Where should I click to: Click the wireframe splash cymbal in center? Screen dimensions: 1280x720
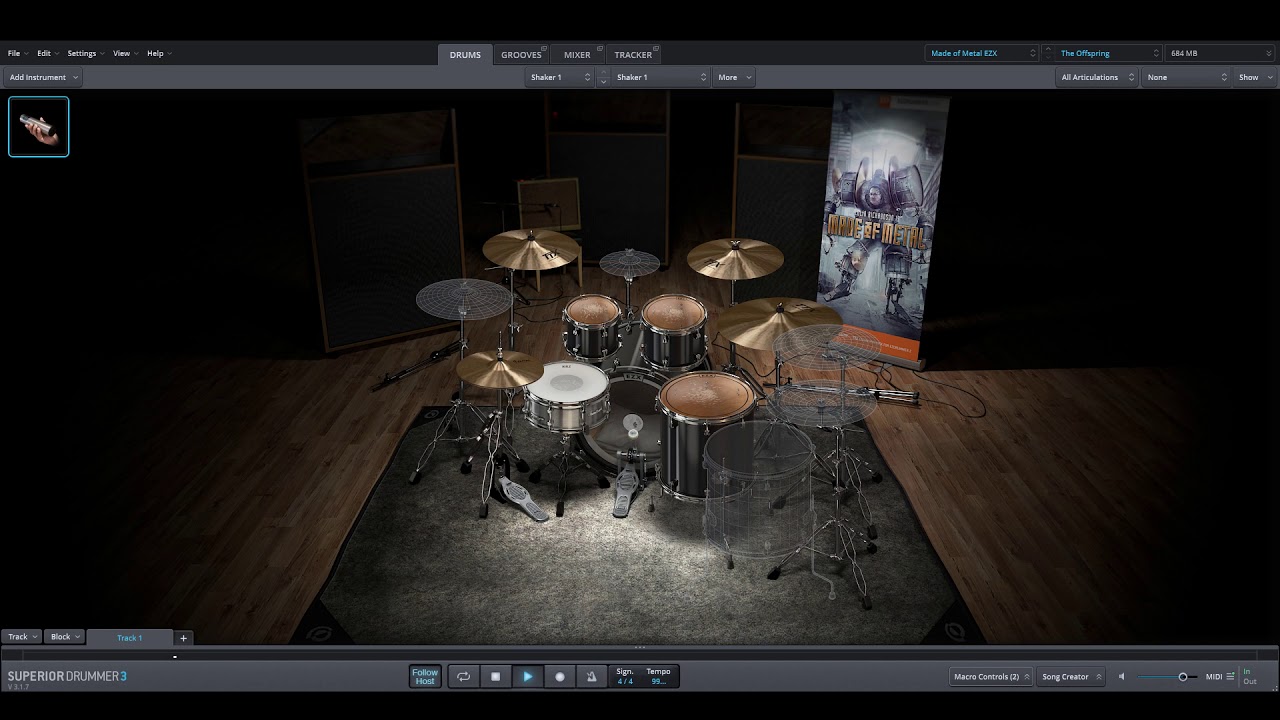tap(629, 263)
